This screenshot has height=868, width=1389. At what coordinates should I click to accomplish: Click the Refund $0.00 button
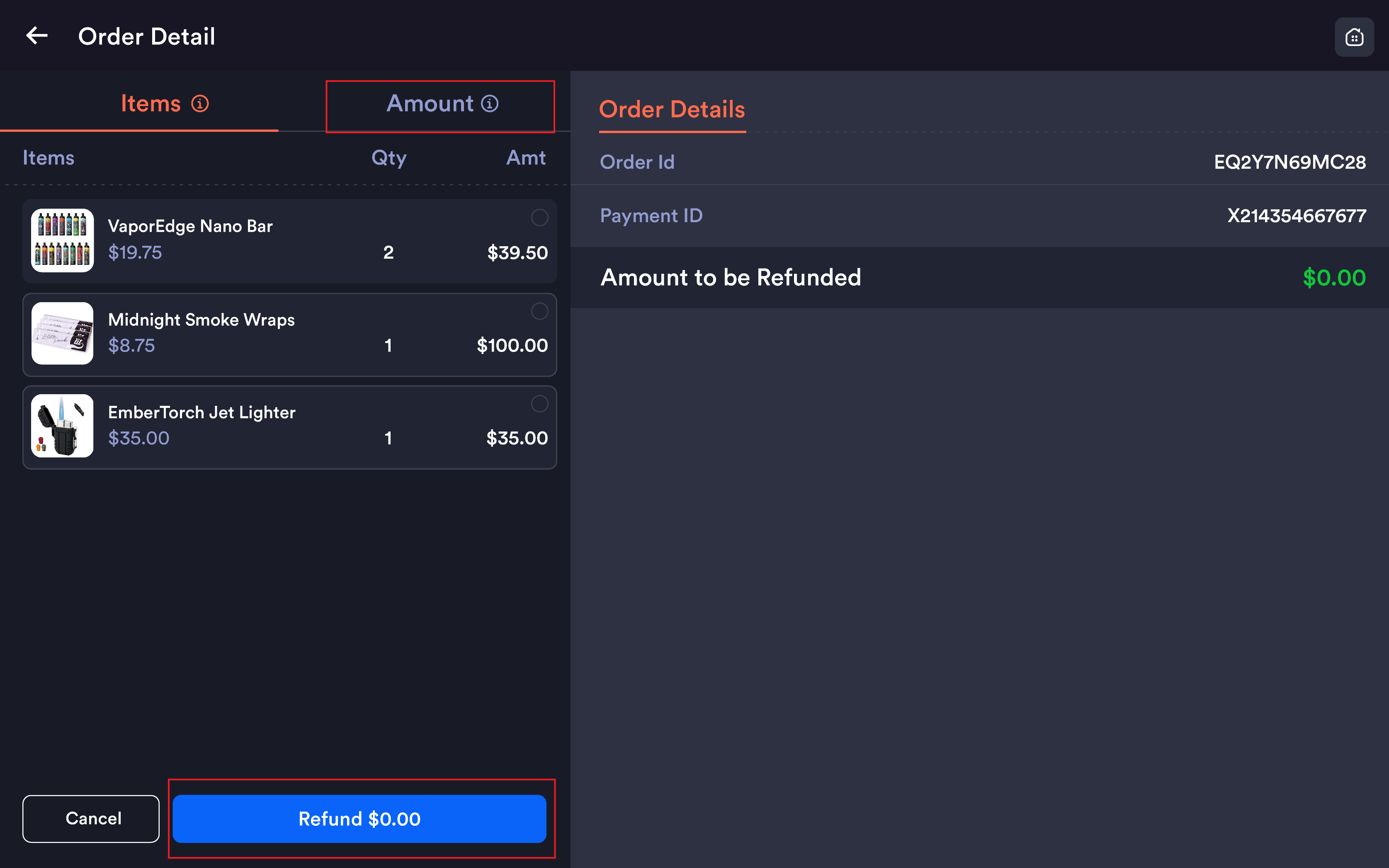point(359,819)
